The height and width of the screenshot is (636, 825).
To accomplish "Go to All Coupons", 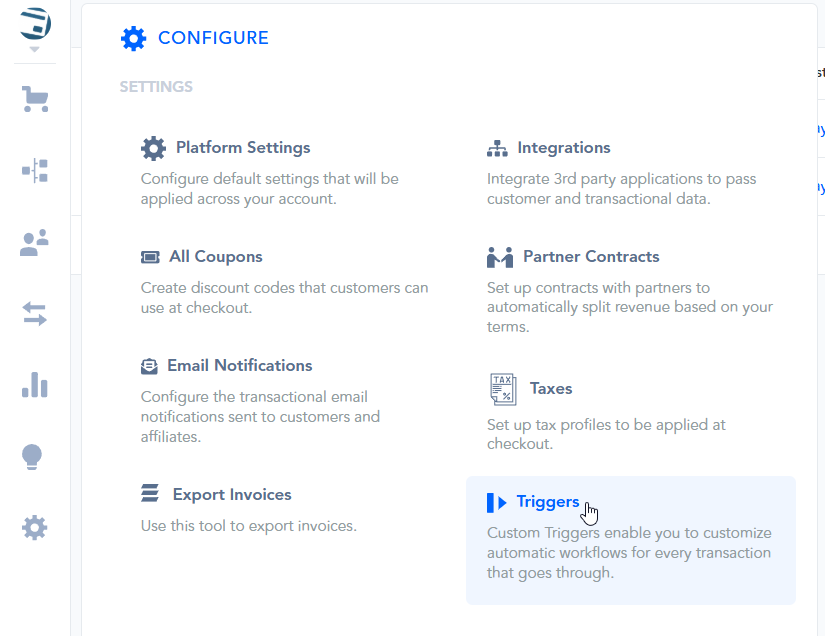I will coord(215,257).
